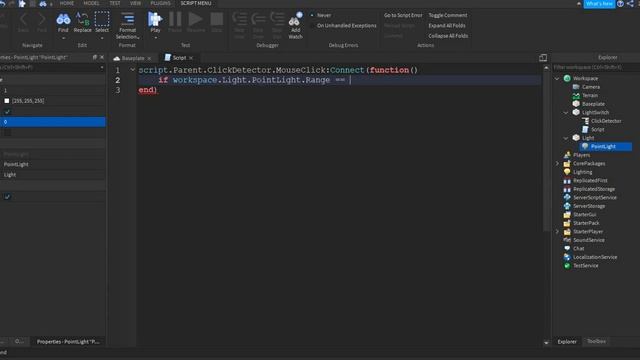Click the Select tool with dashed box
This screenshot has width=640, height=360.
(x=102, y=22)
